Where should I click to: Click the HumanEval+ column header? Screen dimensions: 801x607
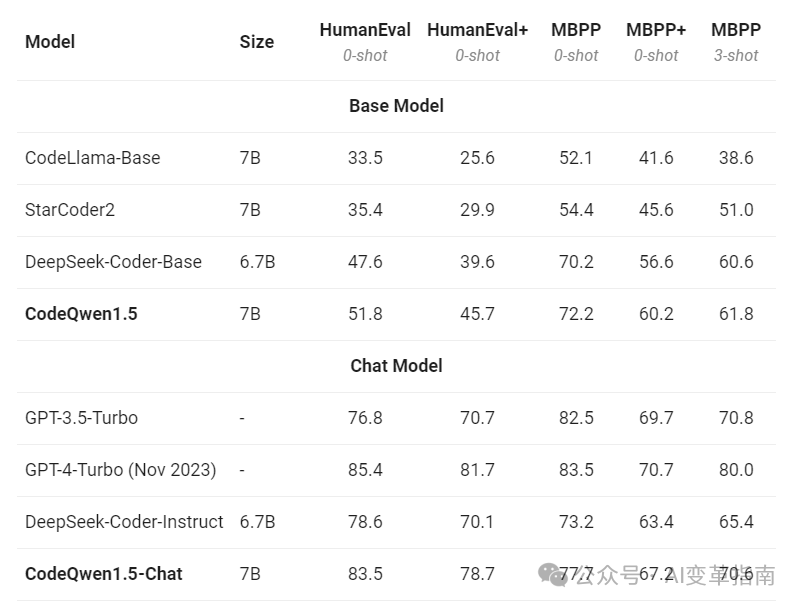pos(477,30)
